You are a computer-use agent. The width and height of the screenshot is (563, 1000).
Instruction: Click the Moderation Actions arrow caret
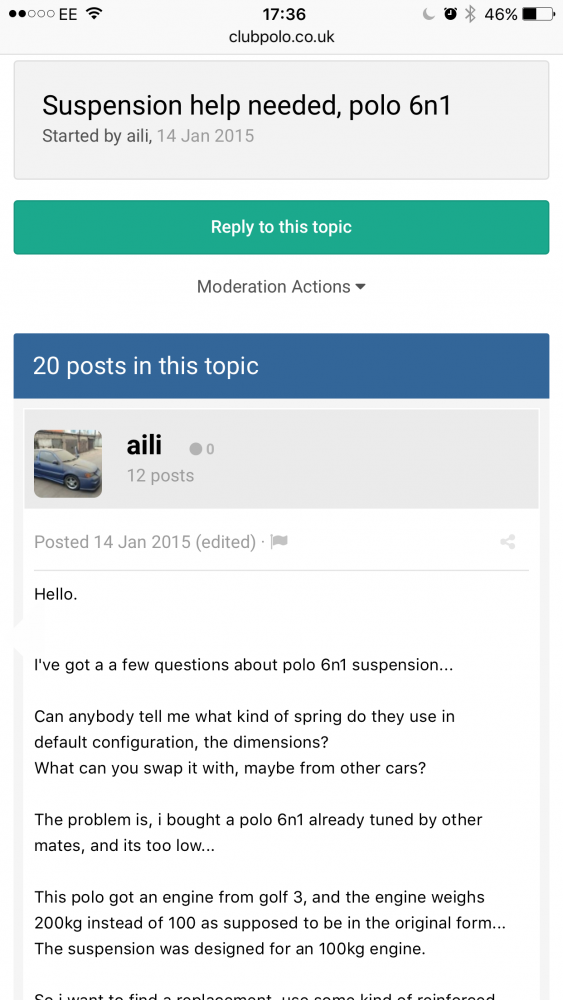click(360, 288)
